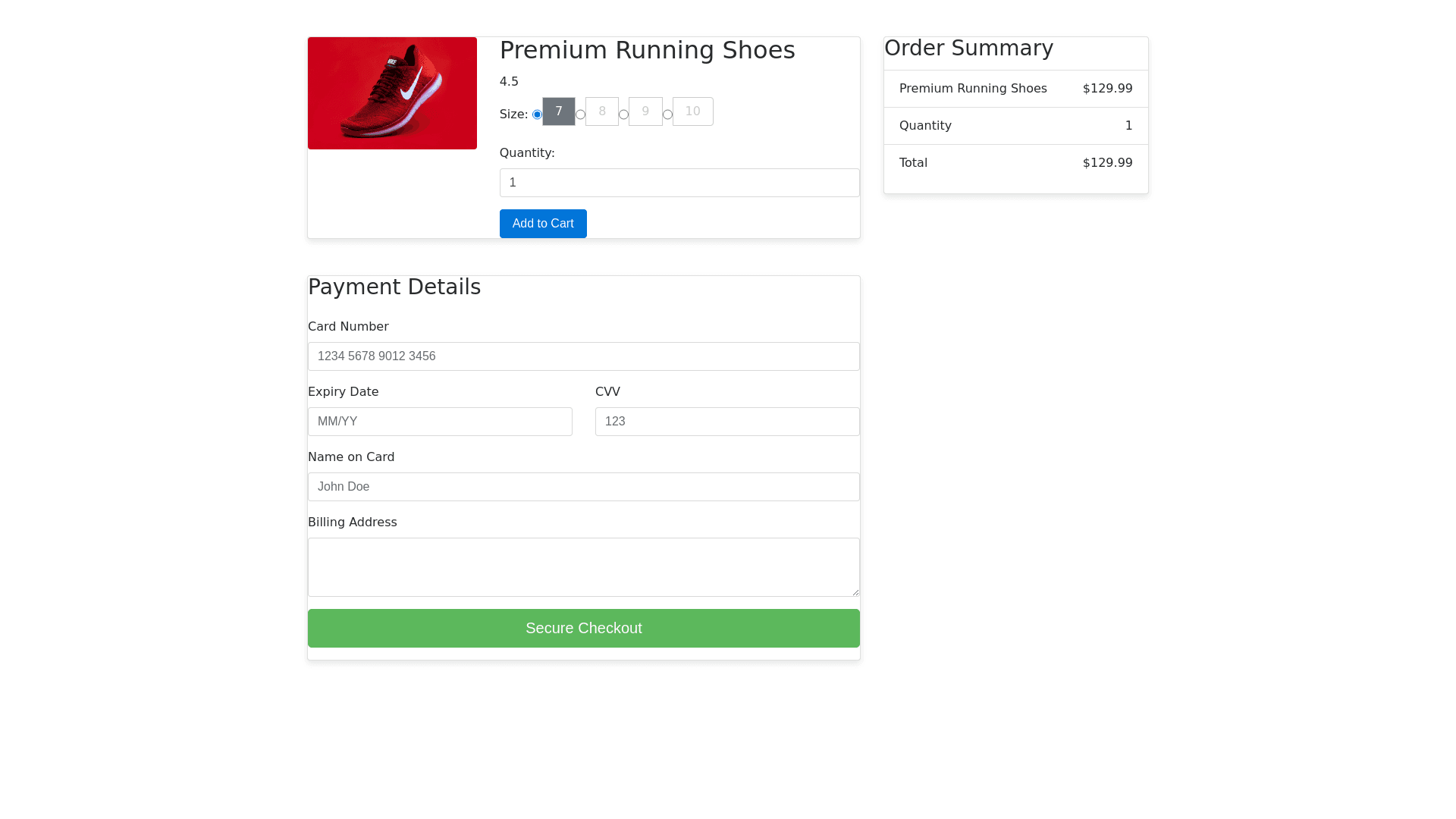Click the red running shoe image

392,93
